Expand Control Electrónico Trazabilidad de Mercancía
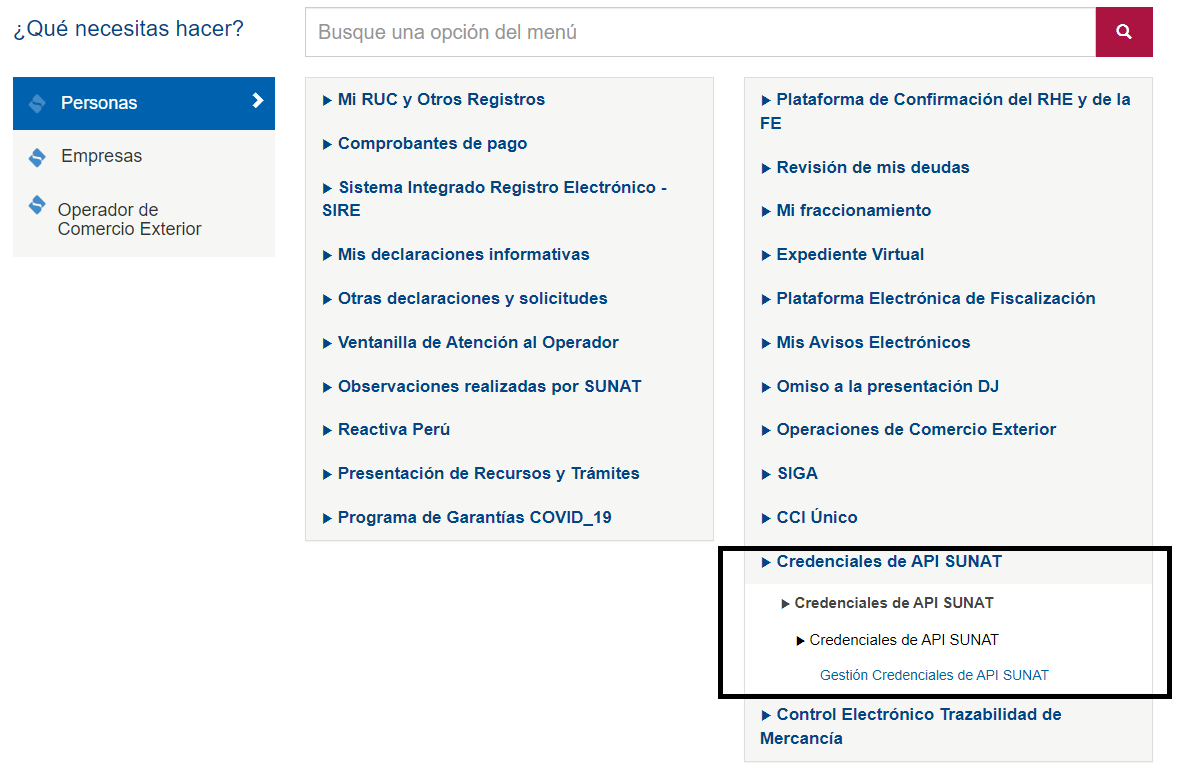 pos(911,726)
